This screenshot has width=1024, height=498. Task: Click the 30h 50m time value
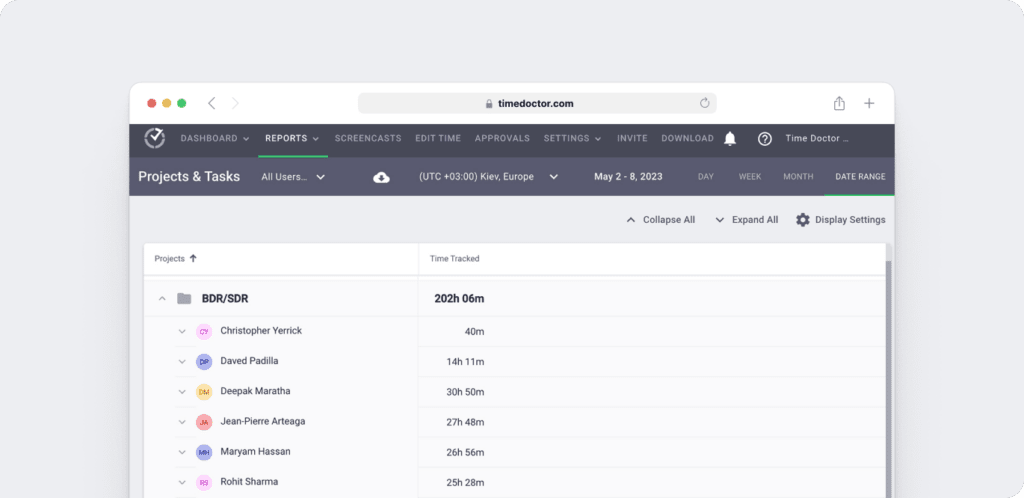(x=465, y=392)
